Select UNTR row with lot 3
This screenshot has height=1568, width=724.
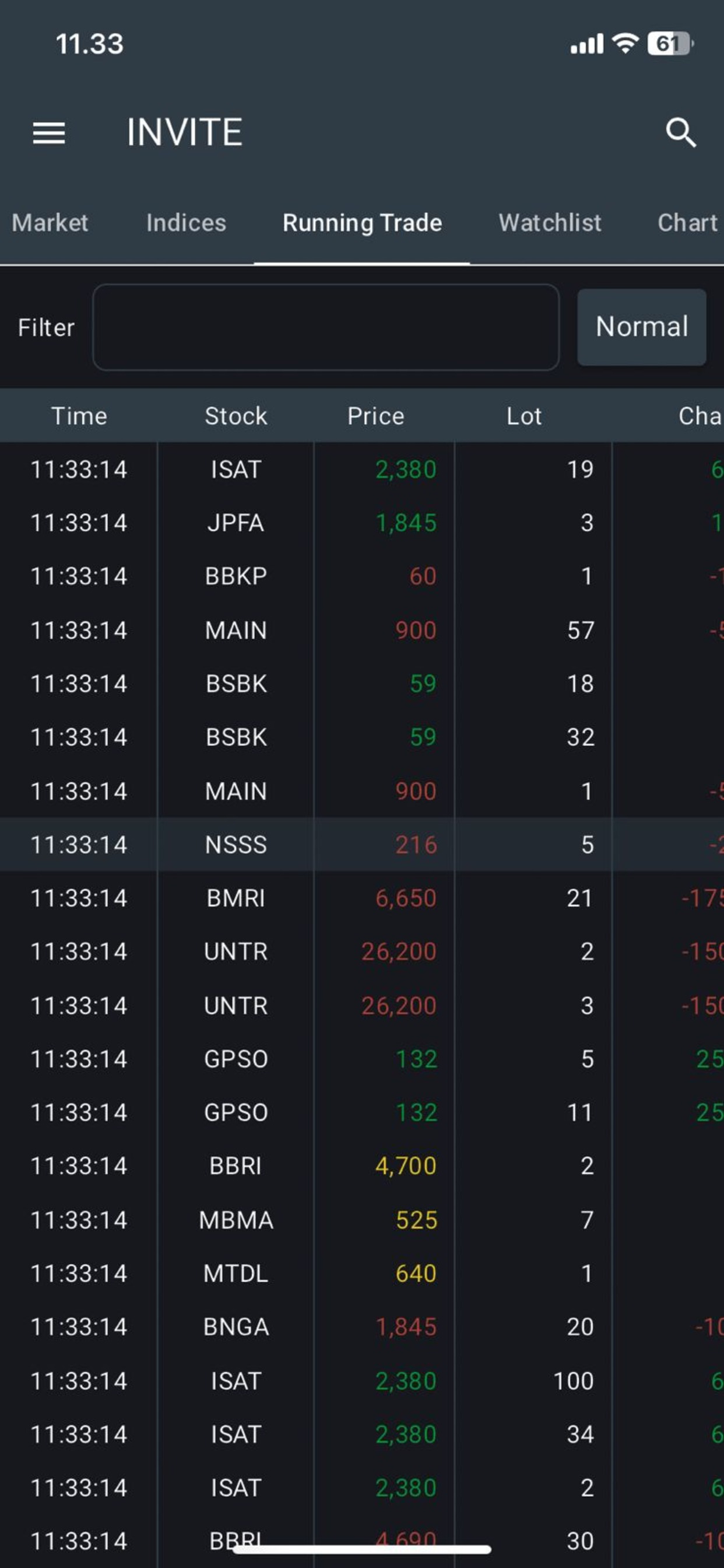click(x=362, y=1005)
